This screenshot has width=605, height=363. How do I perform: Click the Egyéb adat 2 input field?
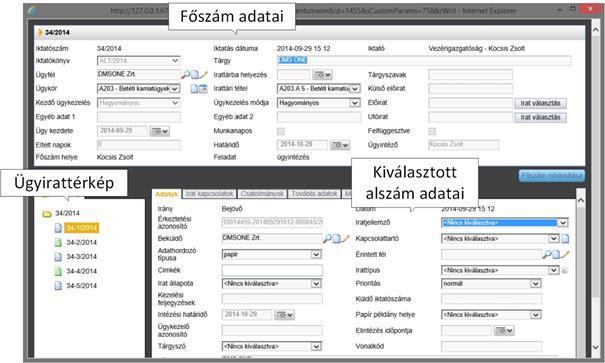coord(319,117)
